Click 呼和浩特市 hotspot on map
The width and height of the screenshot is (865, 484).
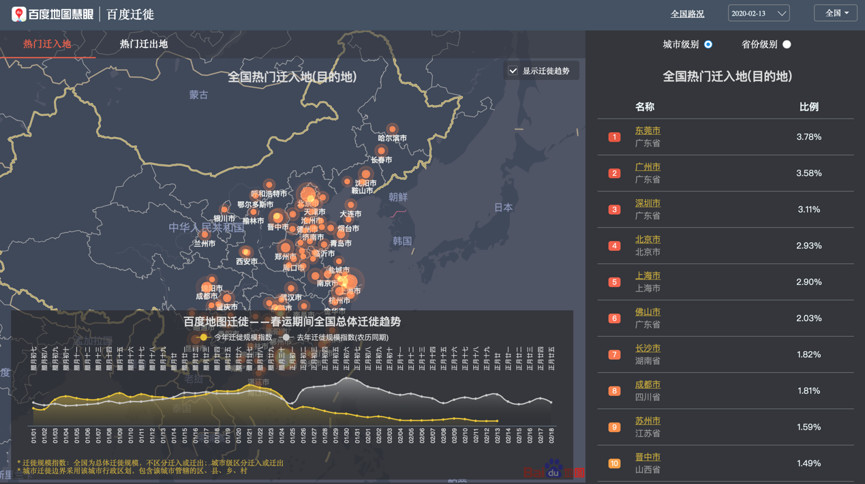coord(269,185)
